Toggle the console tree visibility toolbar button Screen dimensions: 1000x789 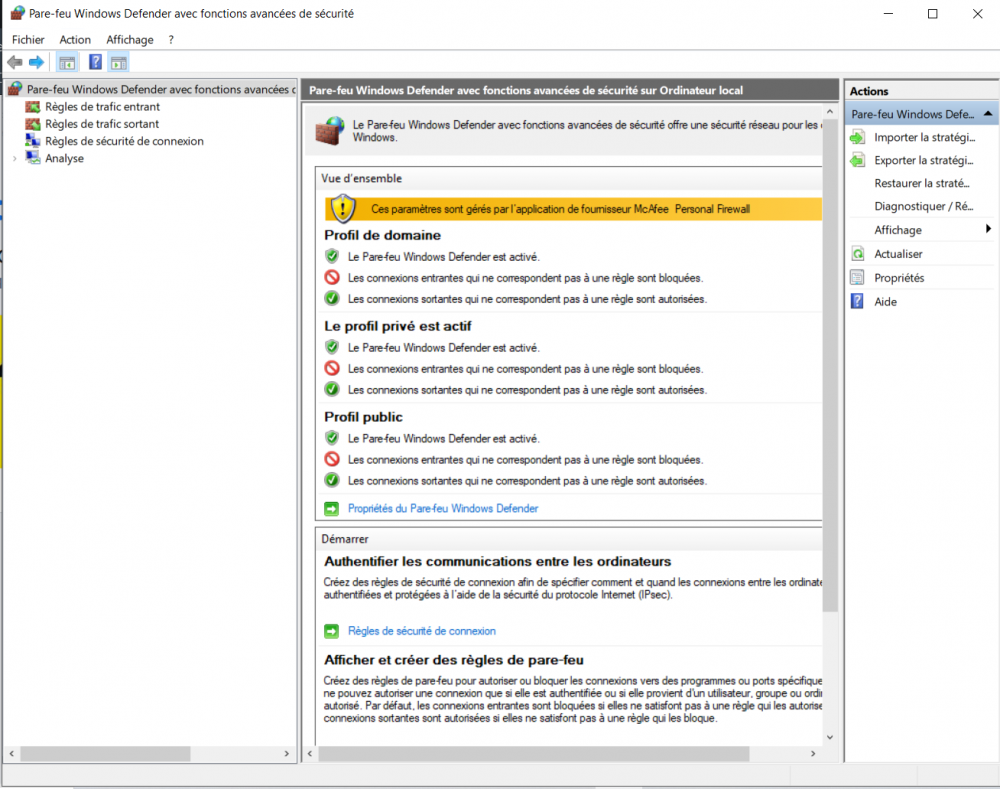(67, 61)
